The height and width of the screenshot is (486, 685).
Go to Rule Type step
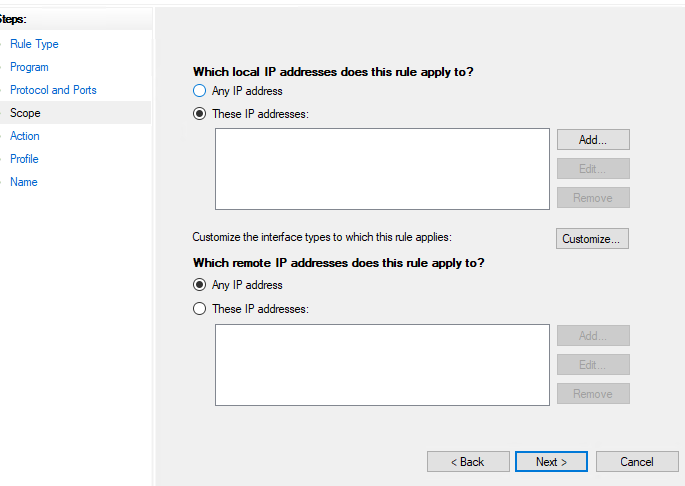(34, 44)
